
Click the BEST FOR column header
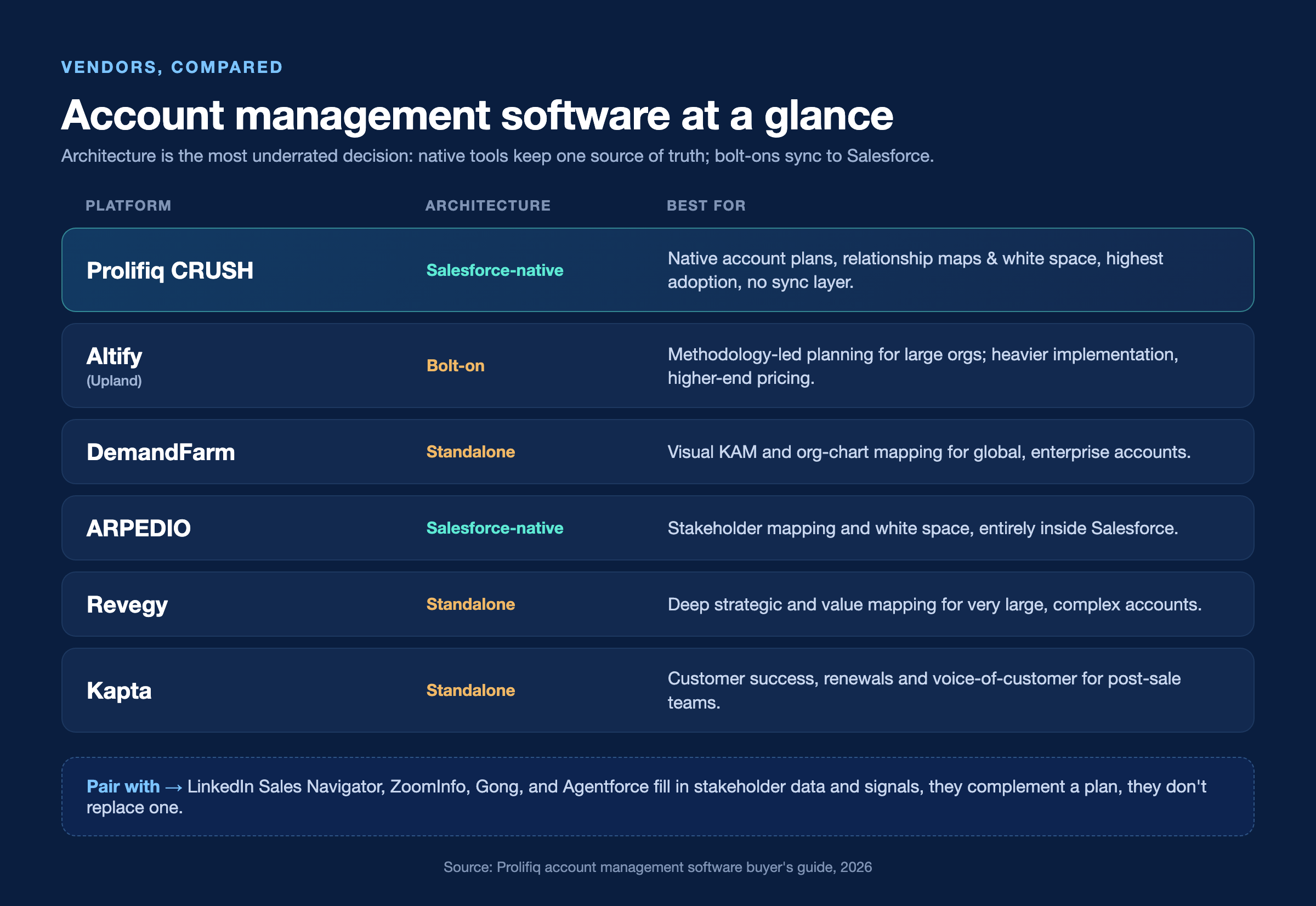pyautogui.click(x=706, y=206)
